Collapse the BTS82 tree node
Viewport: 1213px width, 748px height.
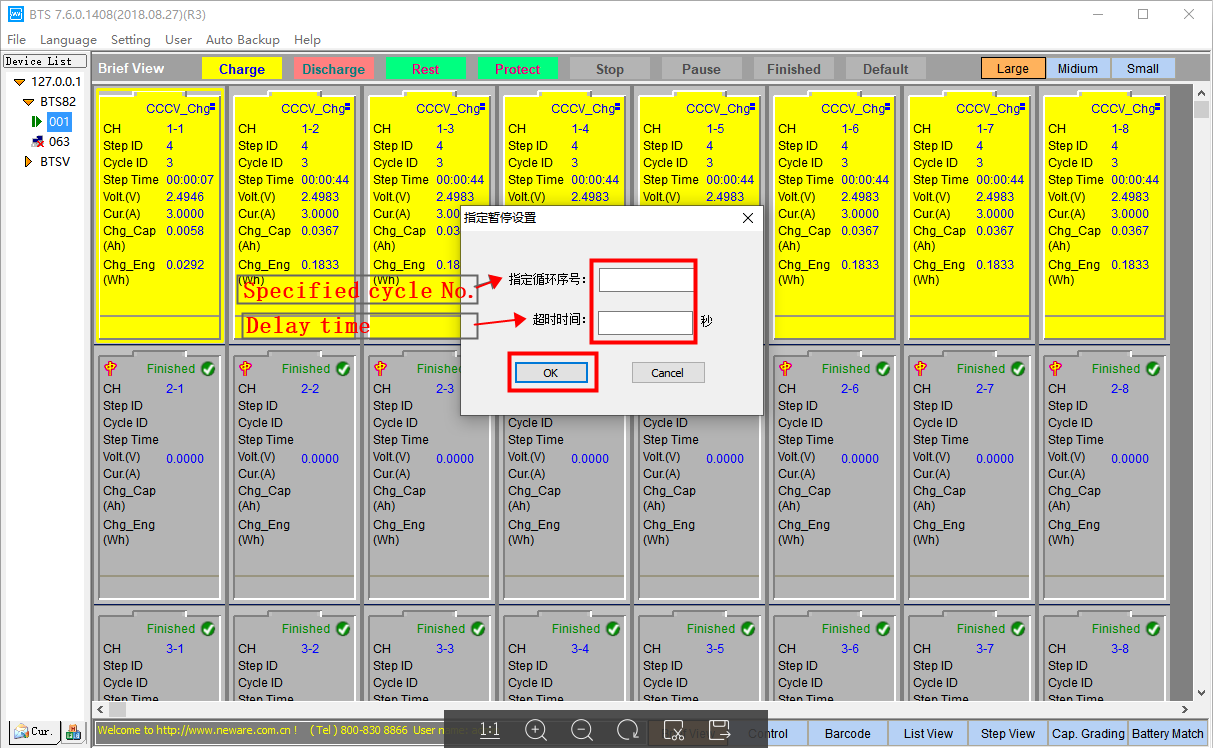(x=28, y=102)
